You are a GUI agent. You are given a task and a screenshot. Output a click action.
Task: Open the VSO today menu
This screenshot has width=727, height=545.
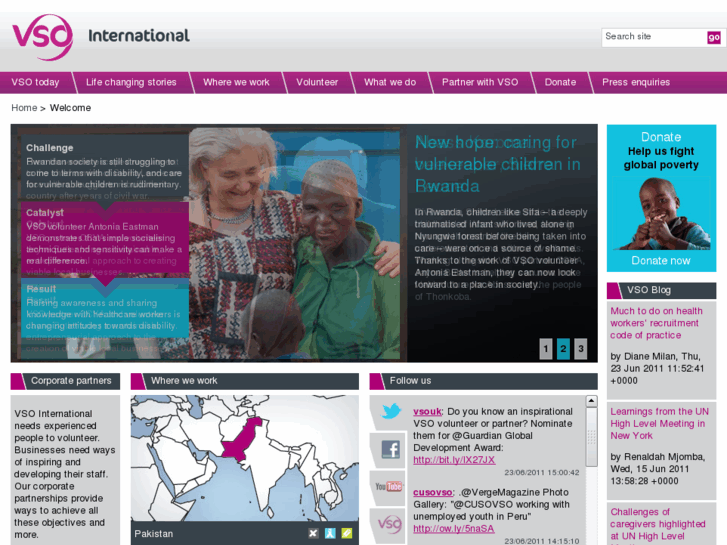tap(35, 83)
